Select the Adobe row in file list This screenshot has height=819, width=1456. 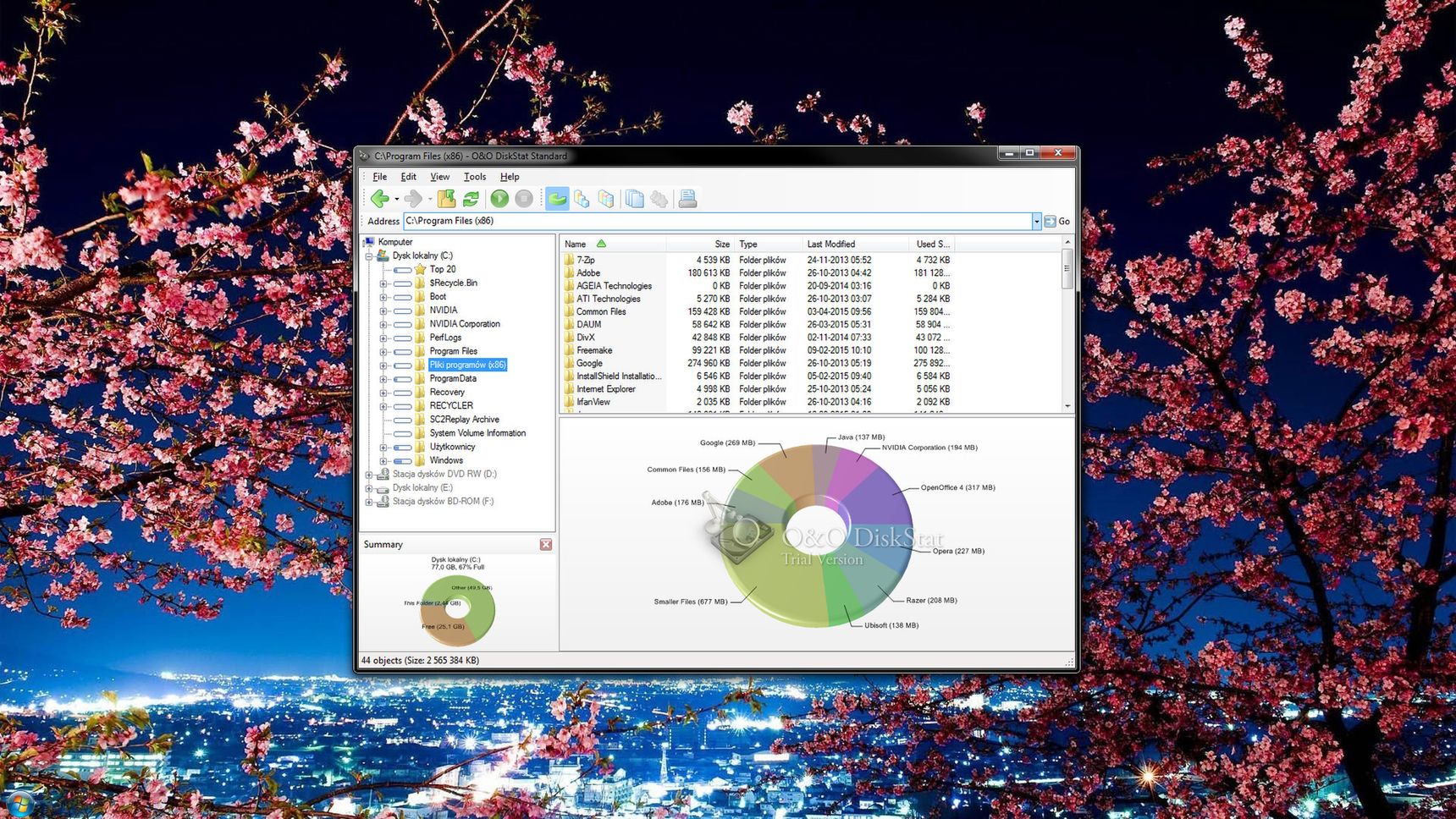tap(757, 273)
